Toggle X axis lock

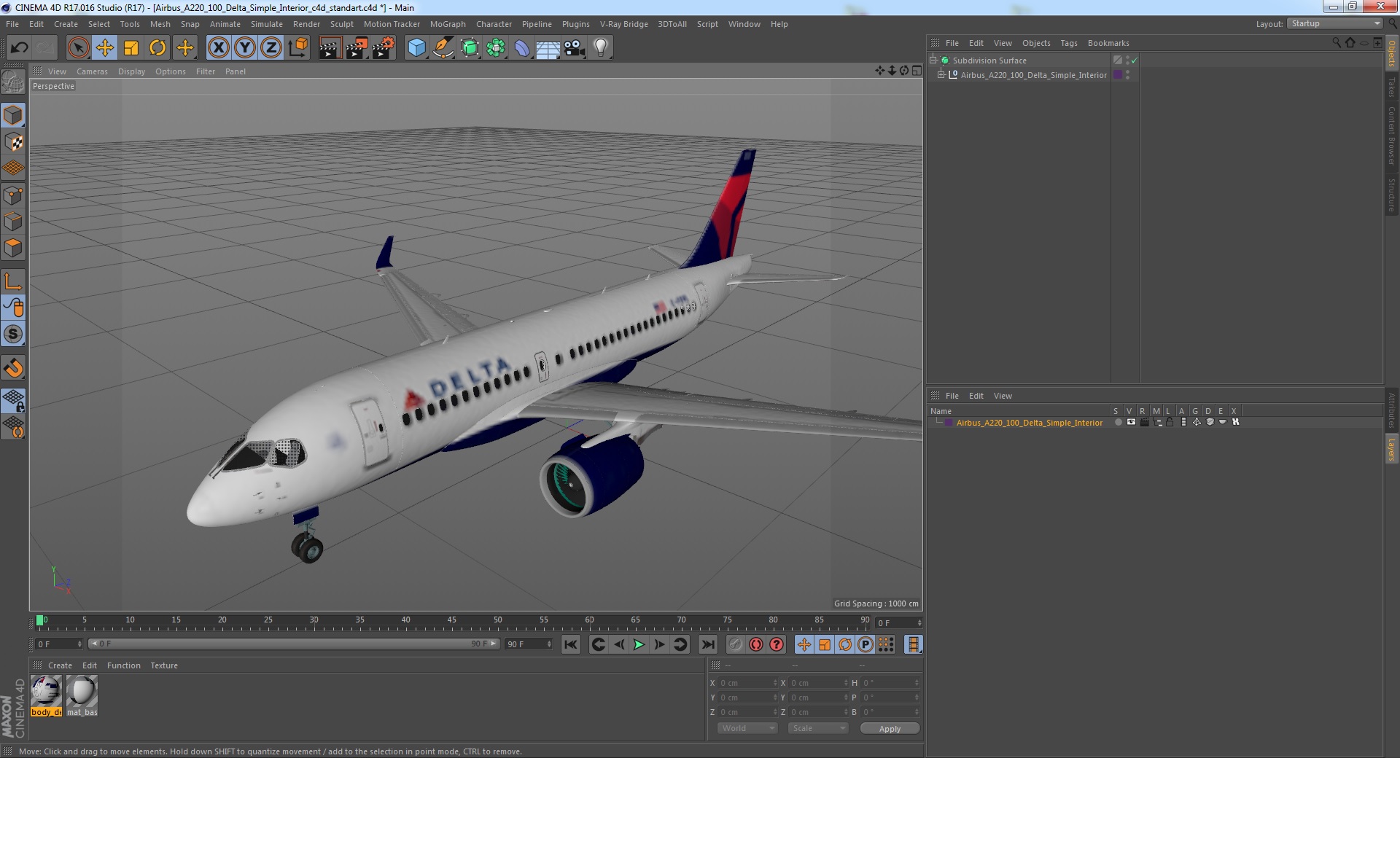[218, 48]
